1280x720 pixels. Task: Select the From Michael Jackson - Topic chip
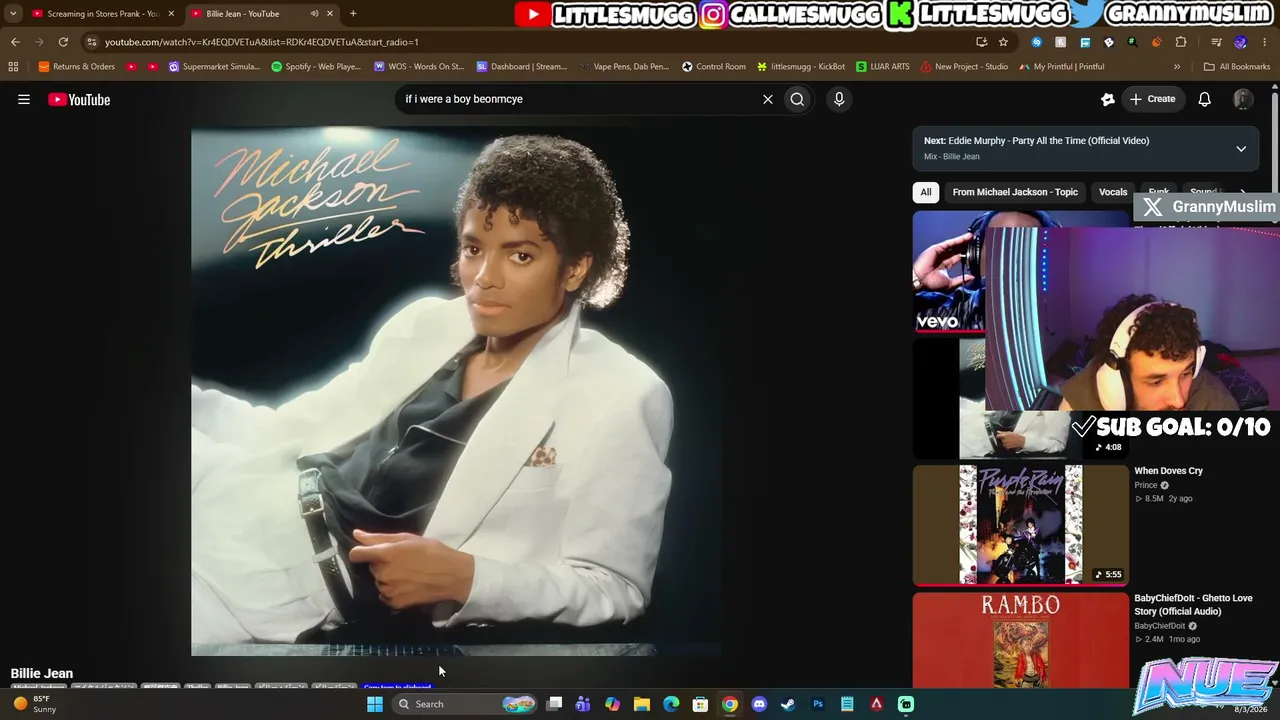1015,192
